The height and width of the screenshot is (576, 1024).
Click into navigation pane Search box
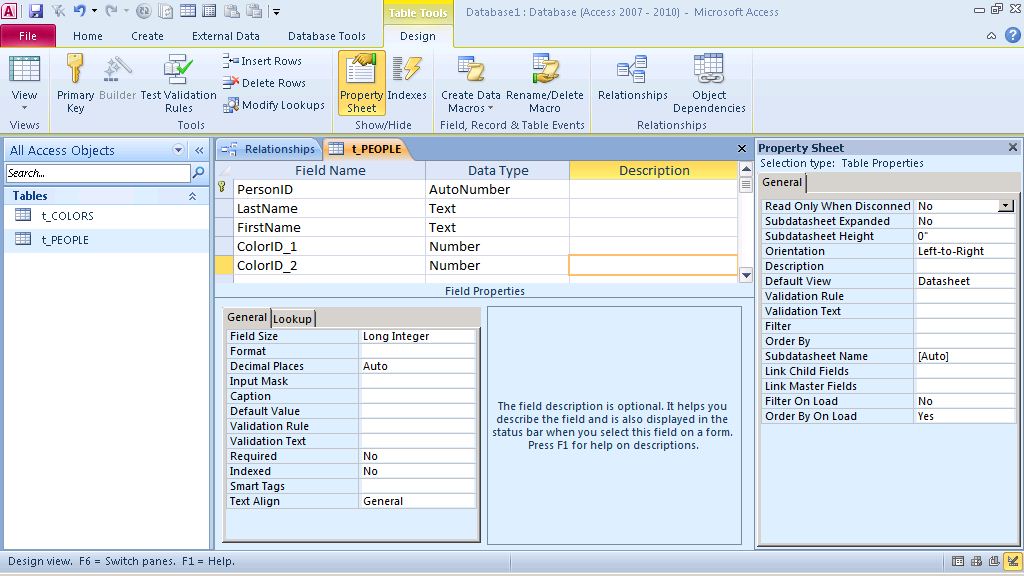(98, 173)
